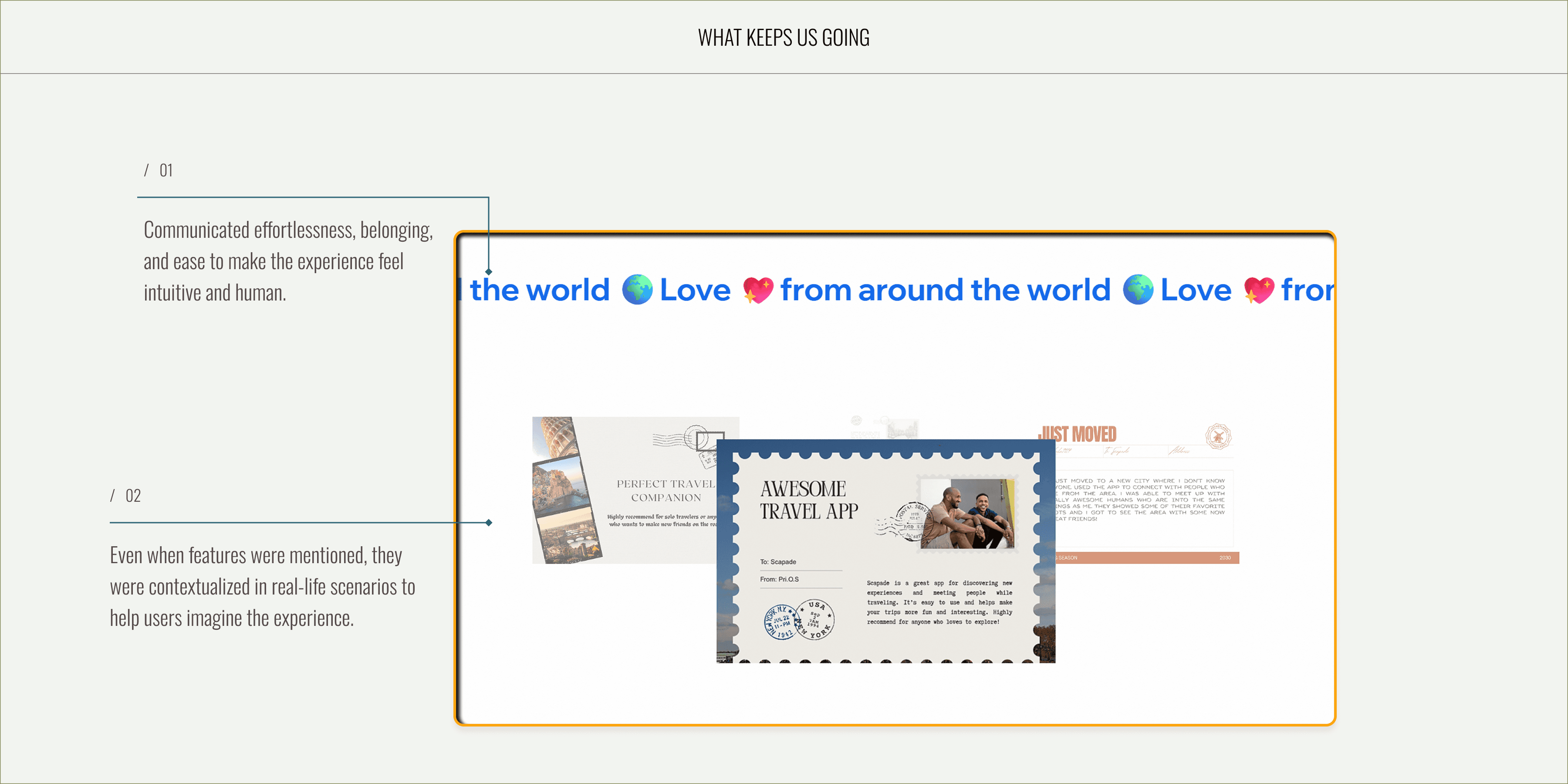The image size is (1568, 784).
Task: Click the / 02 section label
Action: point(125,496)
